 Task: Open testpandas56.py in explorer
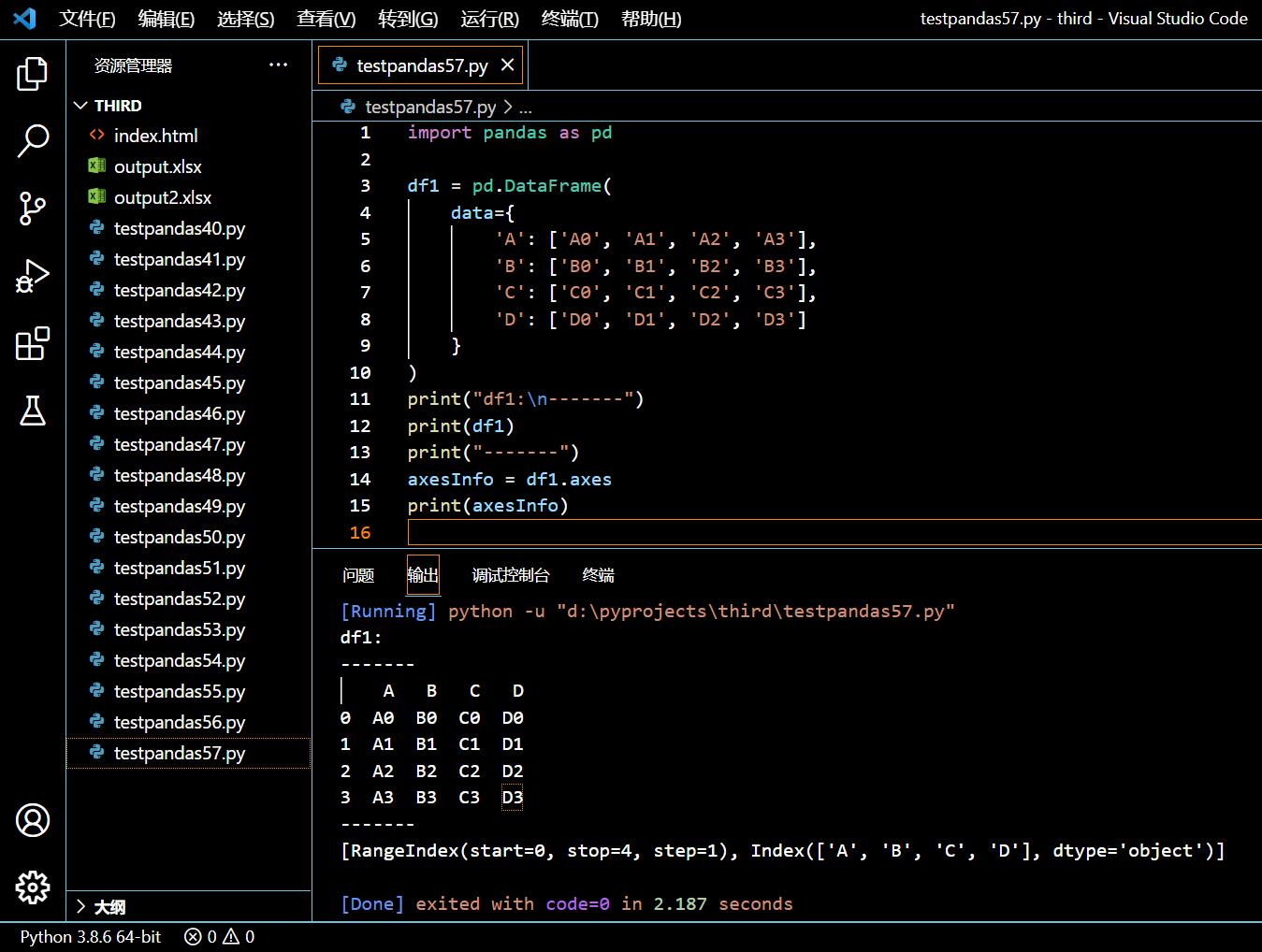(x=189, y=722)
